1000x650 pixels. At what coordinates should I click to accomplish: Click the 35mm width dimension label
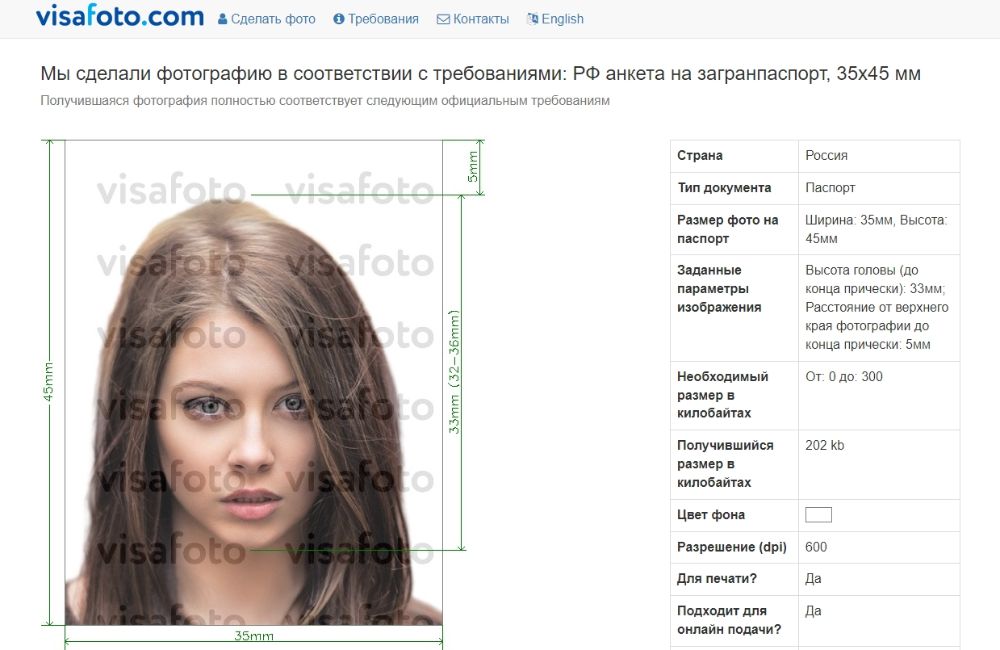tap(254, 635)
